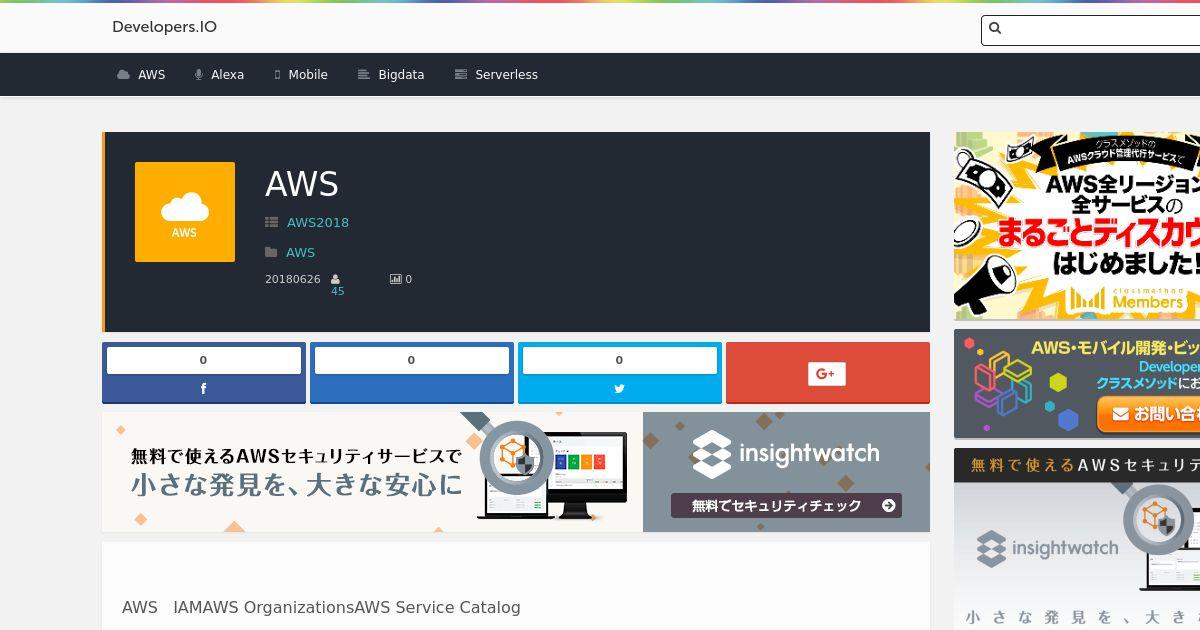Click the microphone icon beside Alexa
Image resolution: width=1200 pixels, height=630 pixels.
pos(199,75)
